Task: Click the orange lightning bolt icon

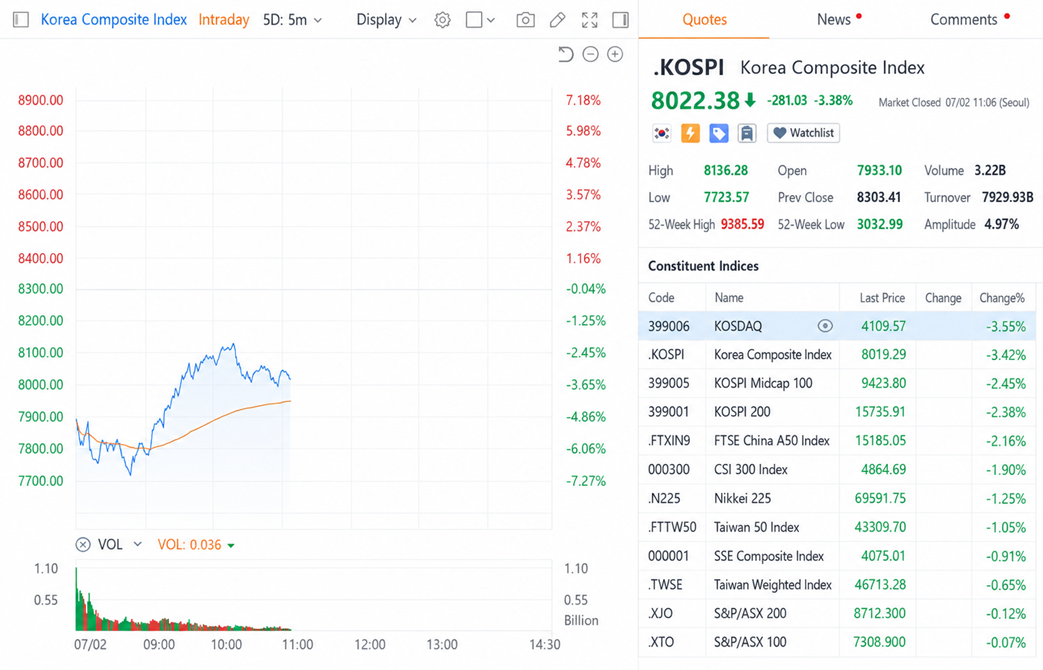Action: (x=690, y=133)
